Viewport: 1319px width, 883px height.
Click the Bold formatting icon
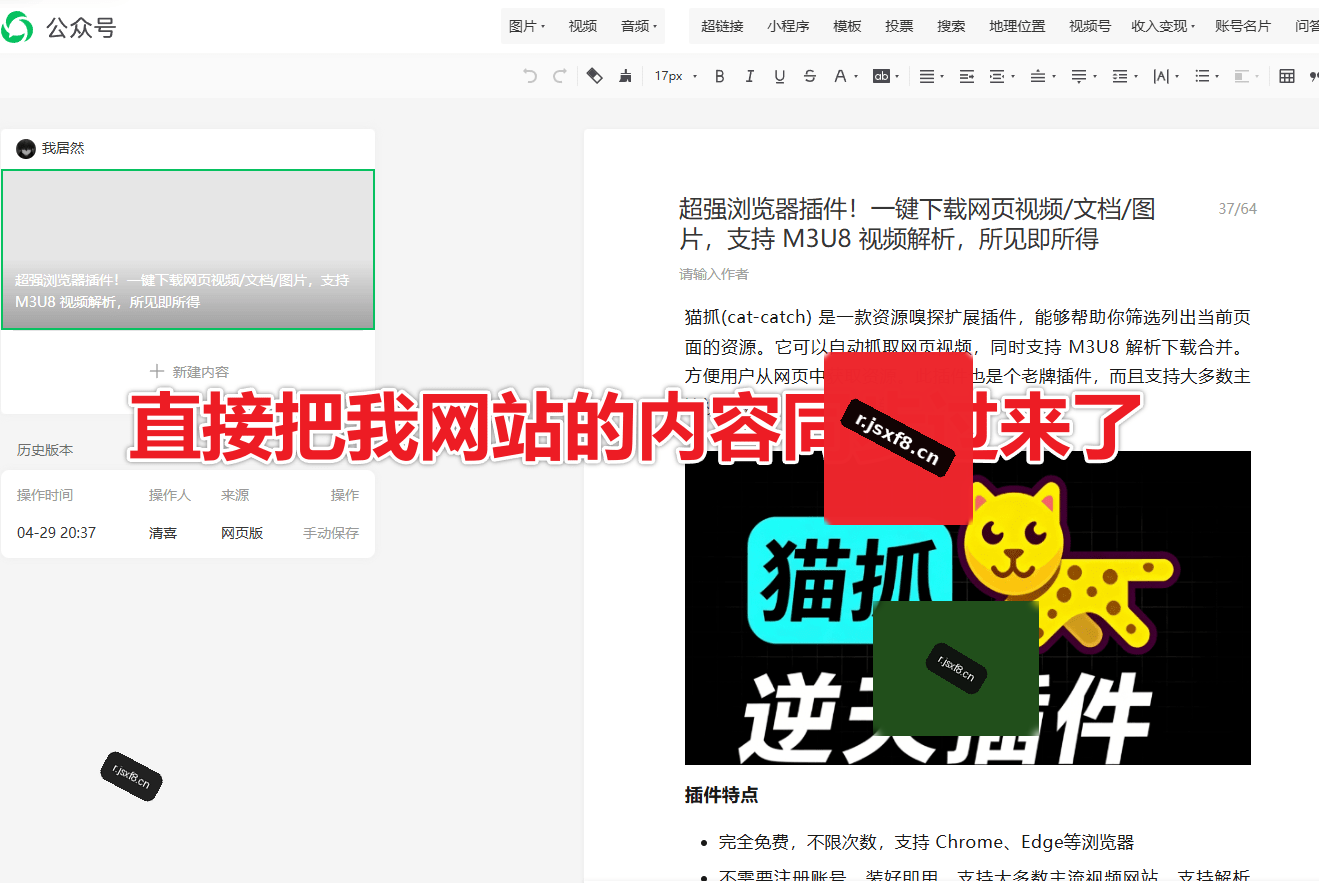point(719,76)
